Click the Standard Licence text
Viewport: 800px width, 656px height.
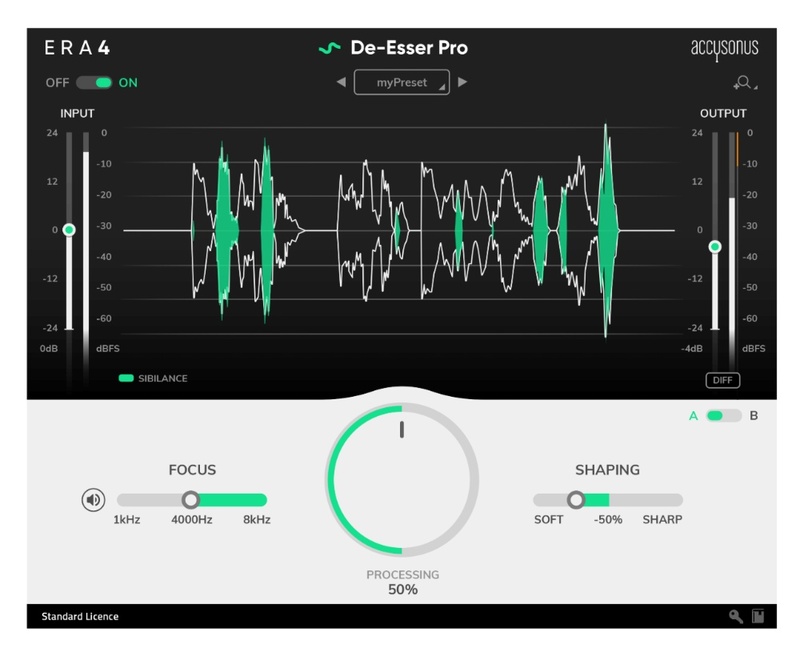[80, 616]
